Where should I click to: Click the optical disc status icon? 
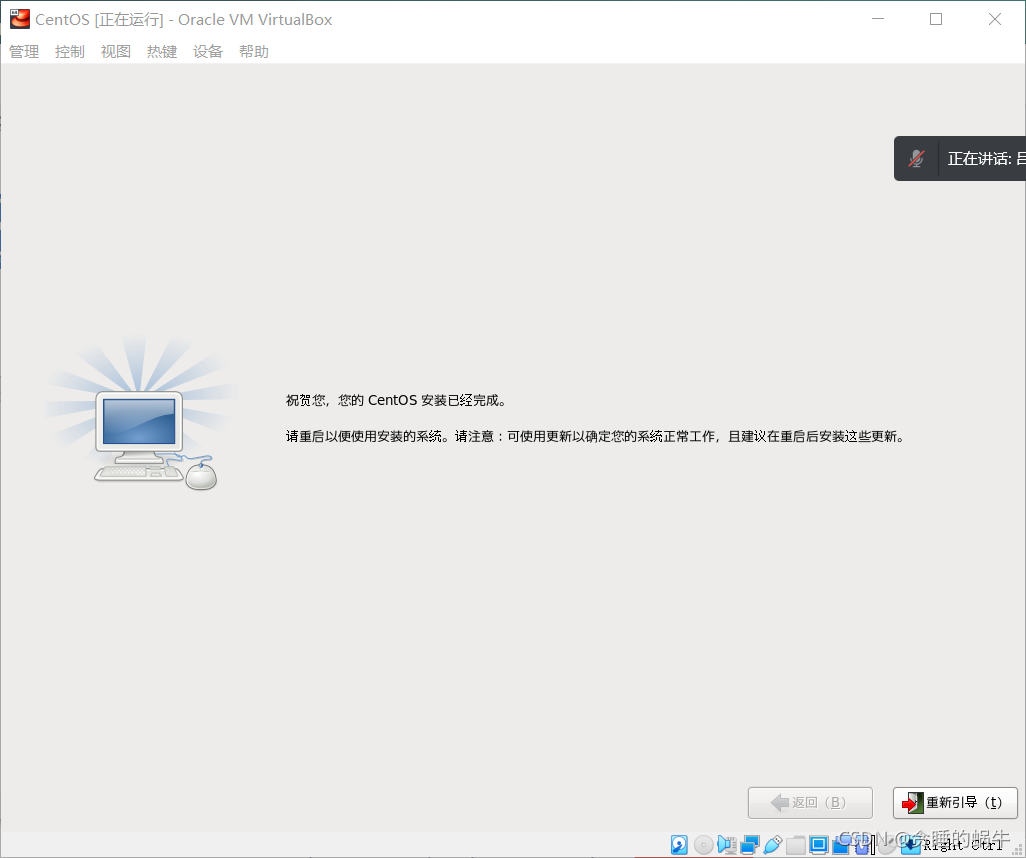point(703,845)
